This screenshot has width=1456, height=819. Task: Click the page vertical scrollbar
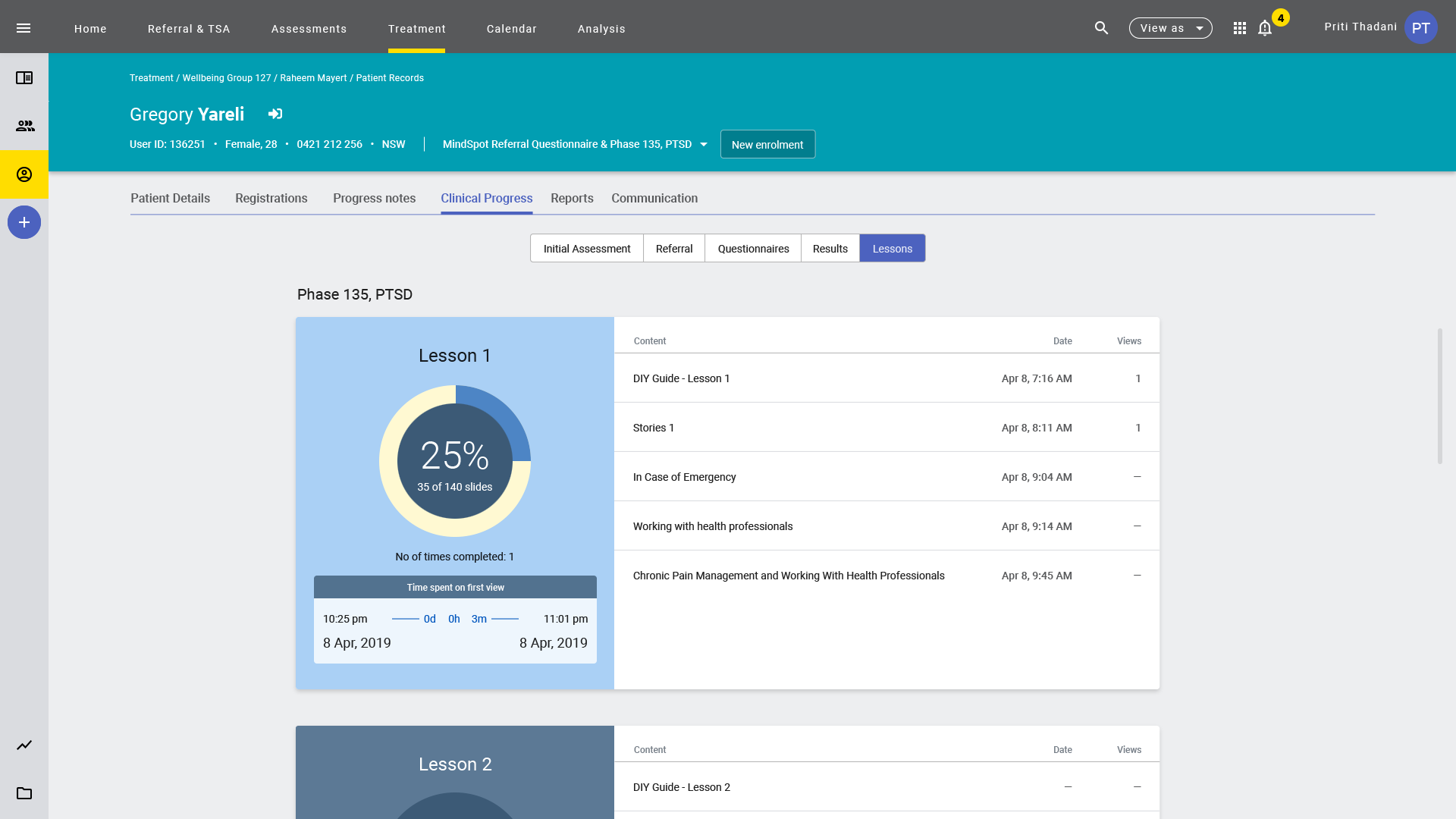(x=1439, y=396)
